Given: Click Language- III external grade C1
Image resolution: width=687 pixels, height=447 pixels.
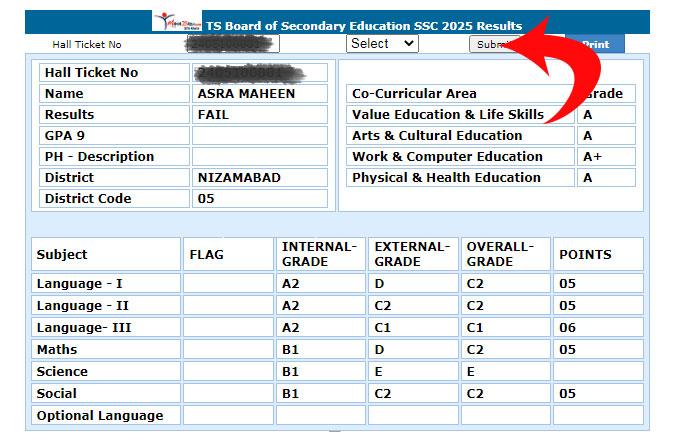Looking at the screenshot, I should 413,327.
